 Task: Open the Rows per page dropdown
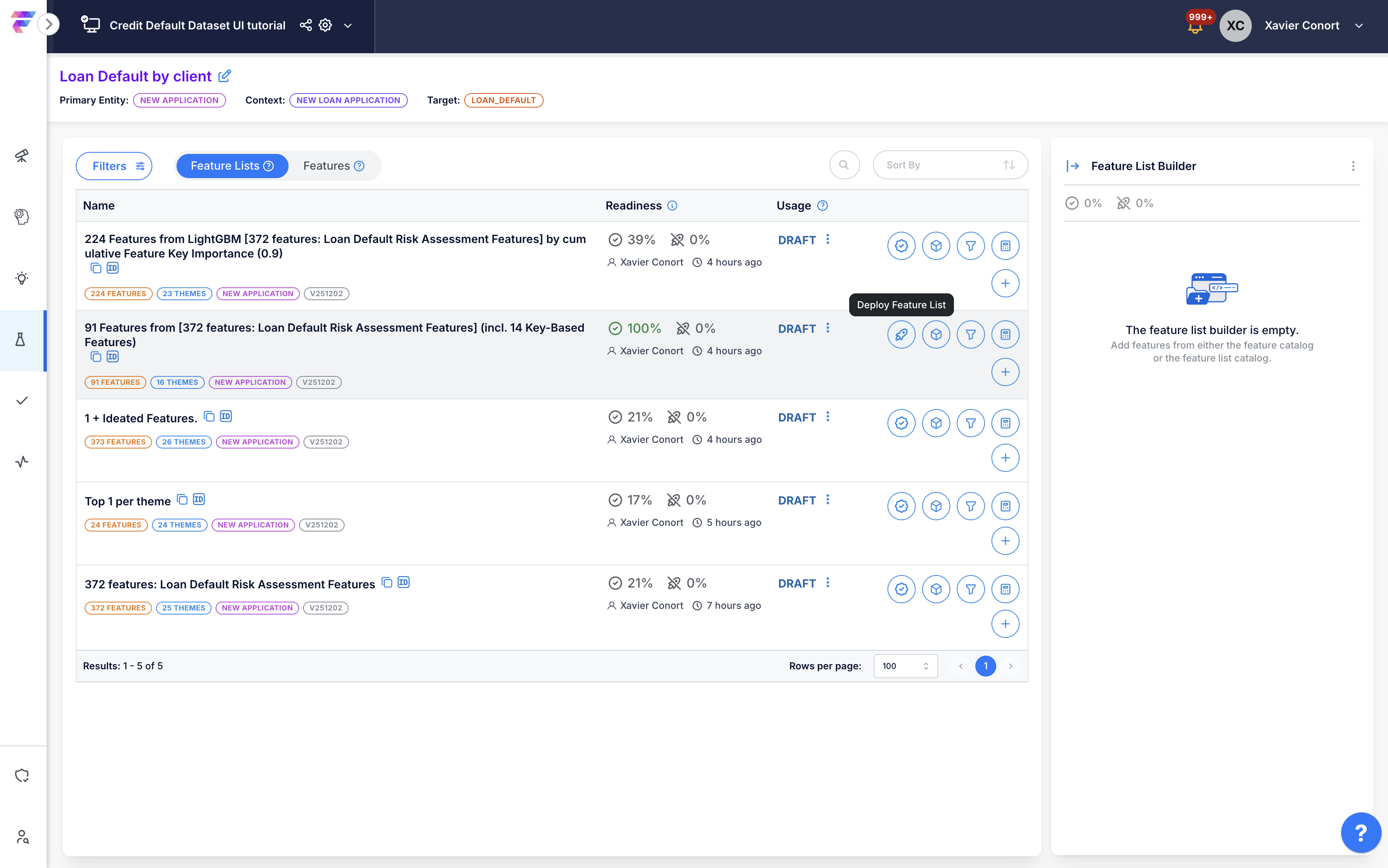tap(905, 666)
